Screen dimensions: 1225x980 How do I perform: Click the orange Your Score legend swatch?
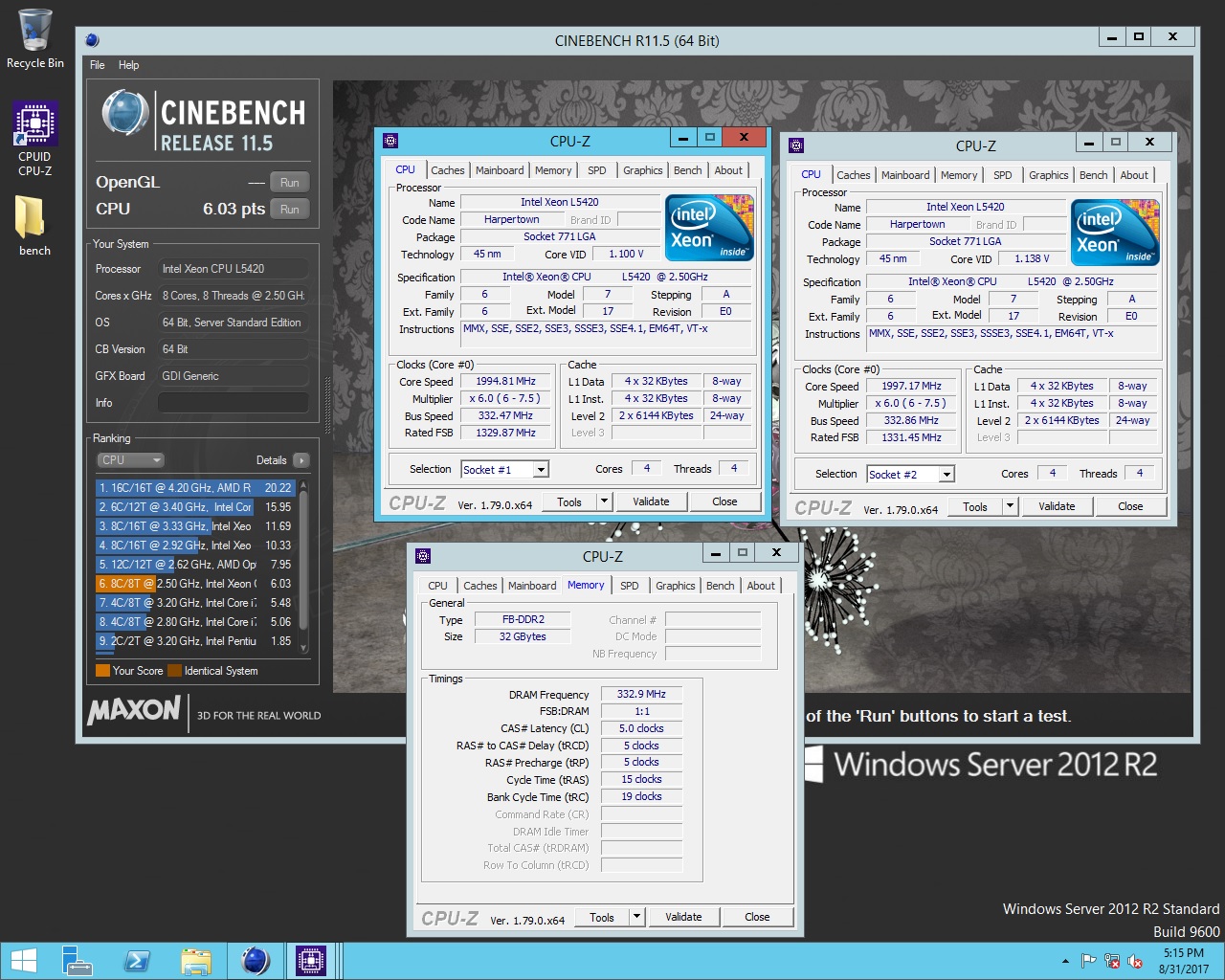tap(102, 671)
